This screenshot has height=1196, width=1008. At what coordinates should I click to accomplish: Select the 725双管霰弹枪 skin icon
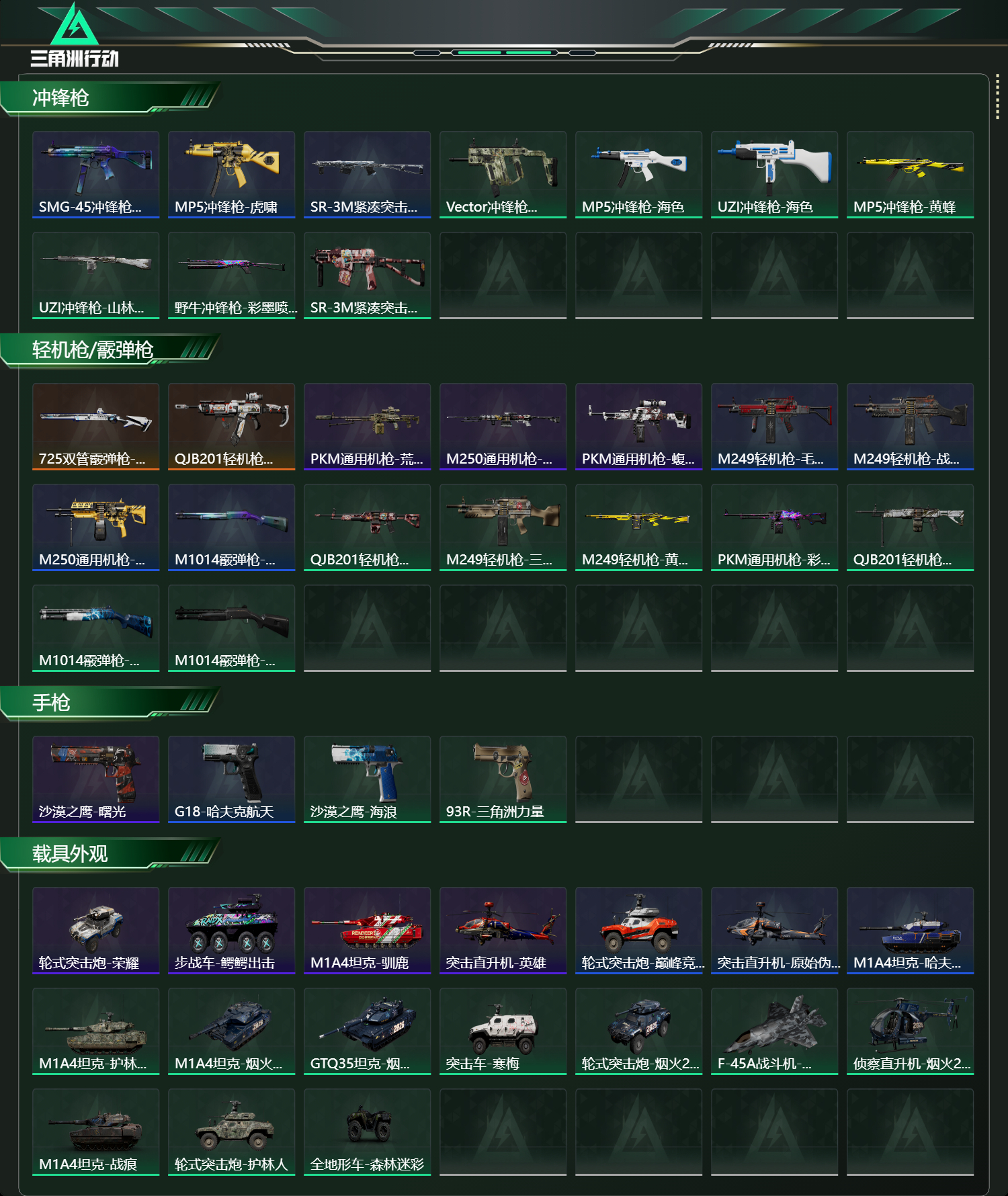[95, 427]
